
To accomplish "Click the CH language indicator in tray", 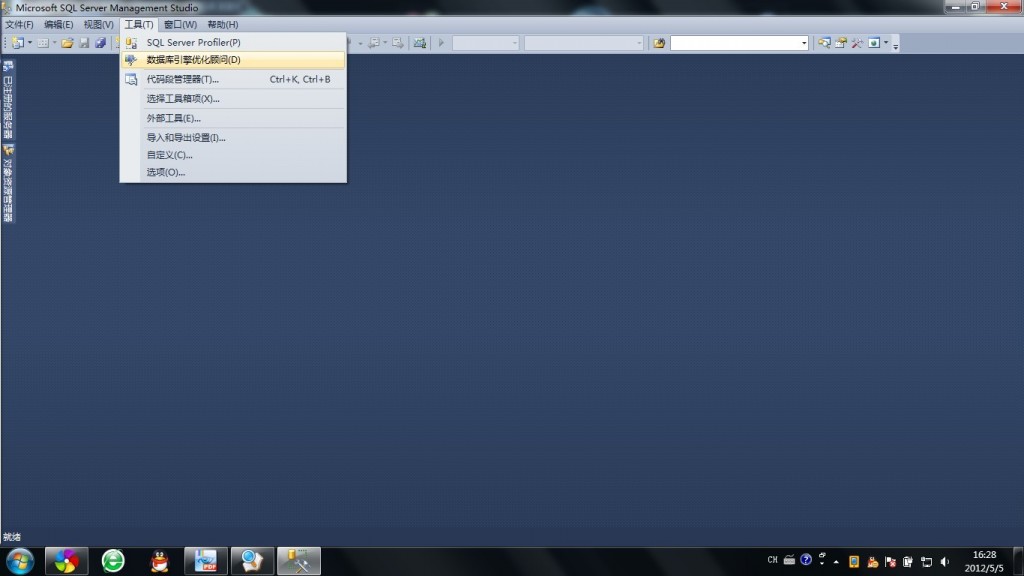I will tap(773, 560).
